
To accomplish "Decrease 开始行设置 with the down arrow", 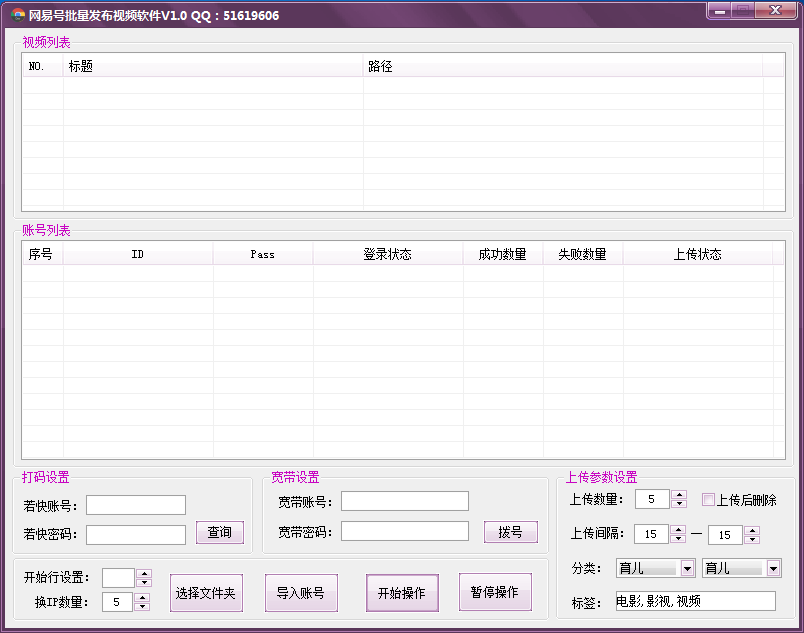I will [x=144, y=582].
